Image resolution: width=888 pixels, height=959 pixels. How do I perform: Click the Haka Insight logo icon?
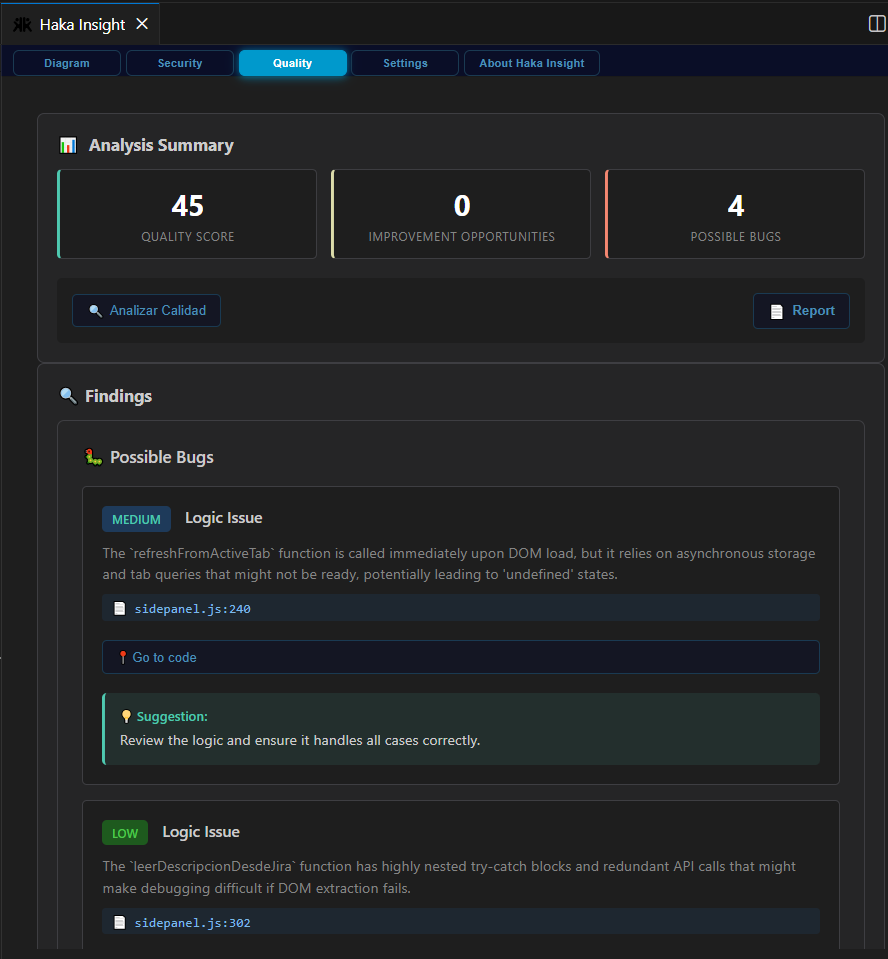(23, 24)
